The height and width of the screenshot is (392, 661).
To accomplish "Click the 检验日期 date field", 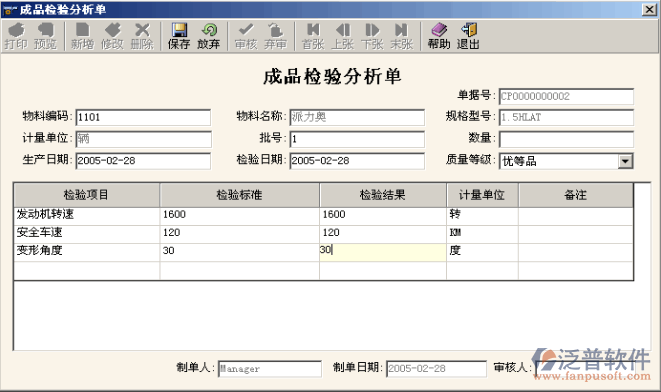I will [357, 161].
